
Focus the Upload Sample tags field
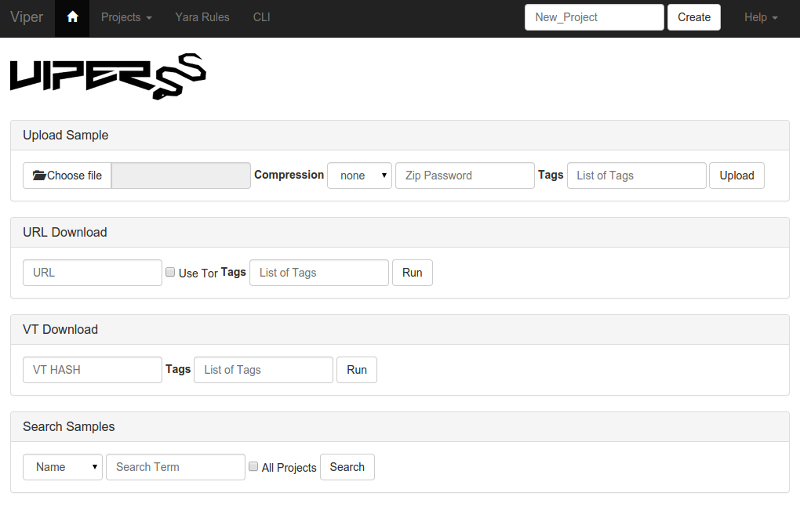click(x=637, y=175)
